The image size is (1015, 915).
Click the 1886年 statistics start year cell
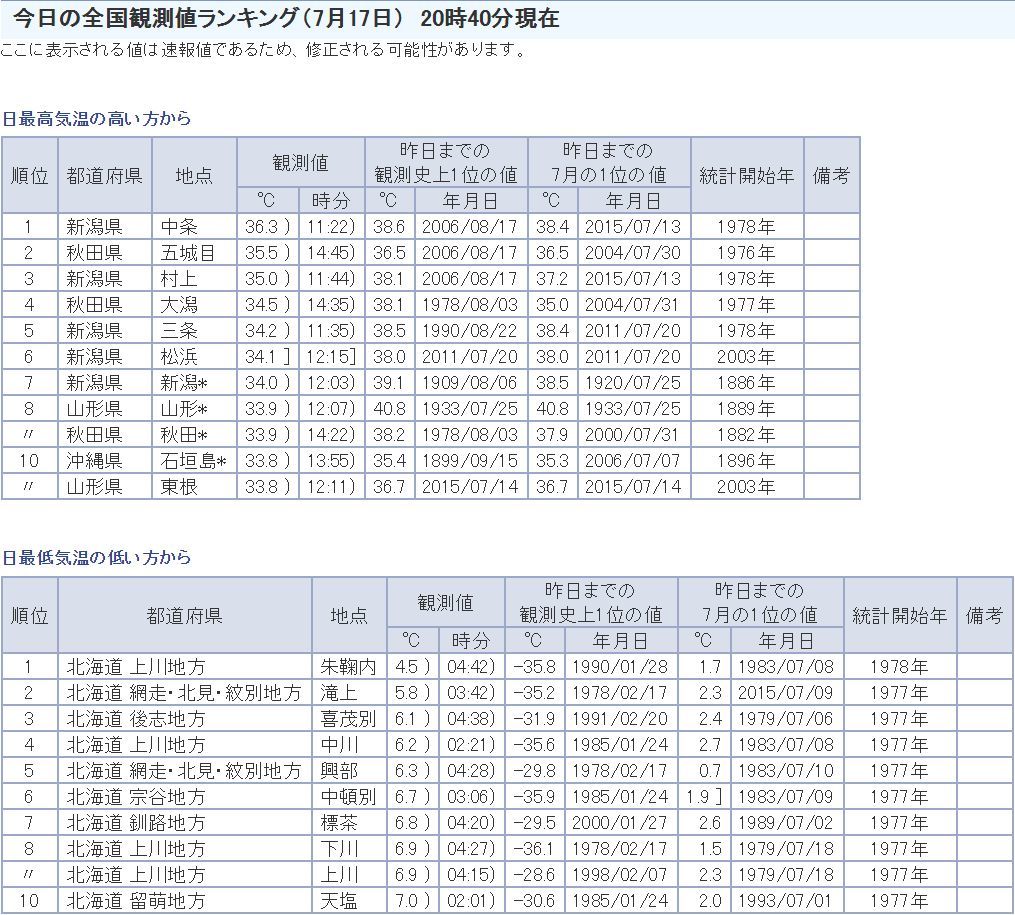coord(745,383)
